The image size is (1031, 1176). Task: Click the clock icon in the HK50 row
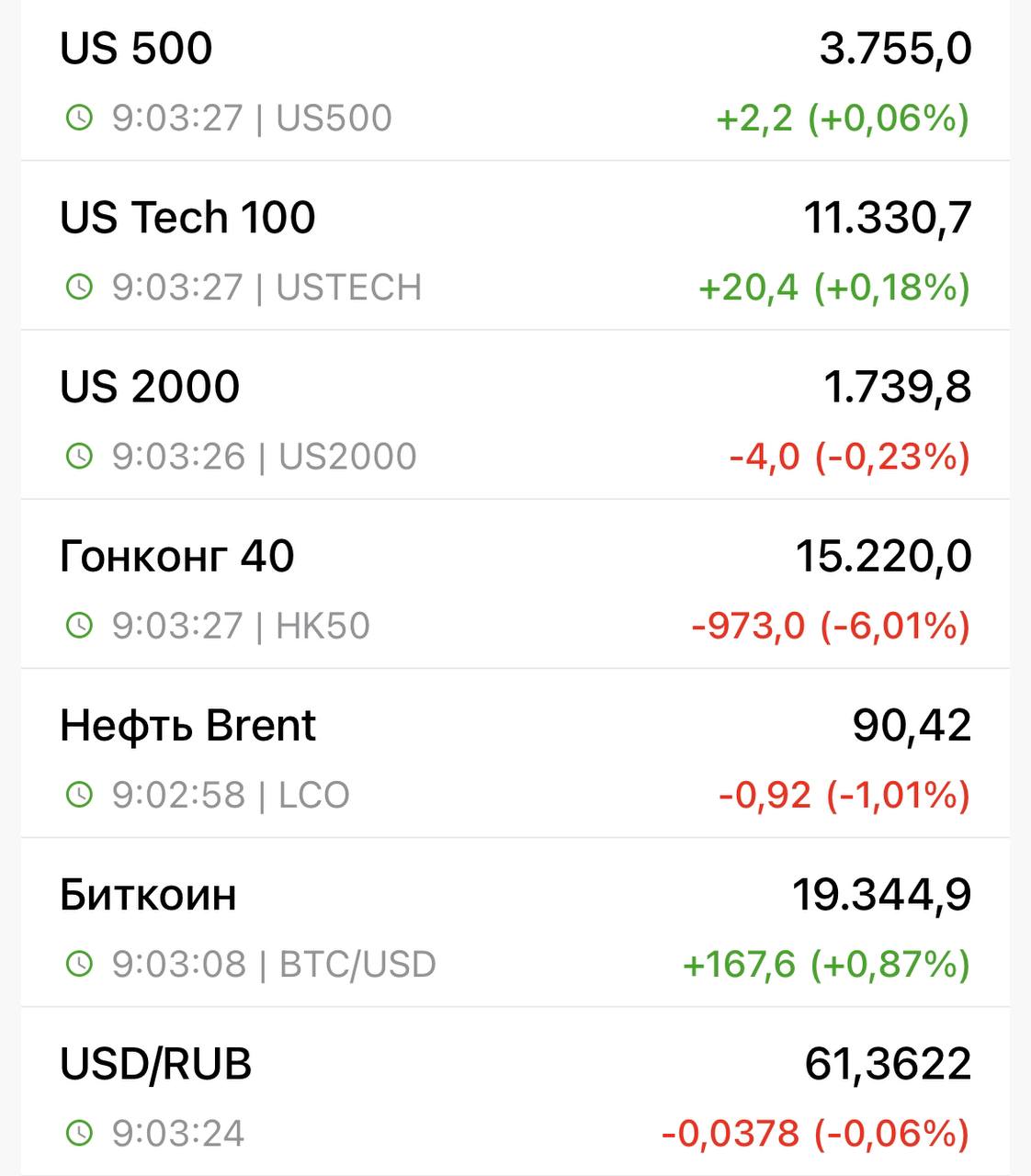point(80,626)
